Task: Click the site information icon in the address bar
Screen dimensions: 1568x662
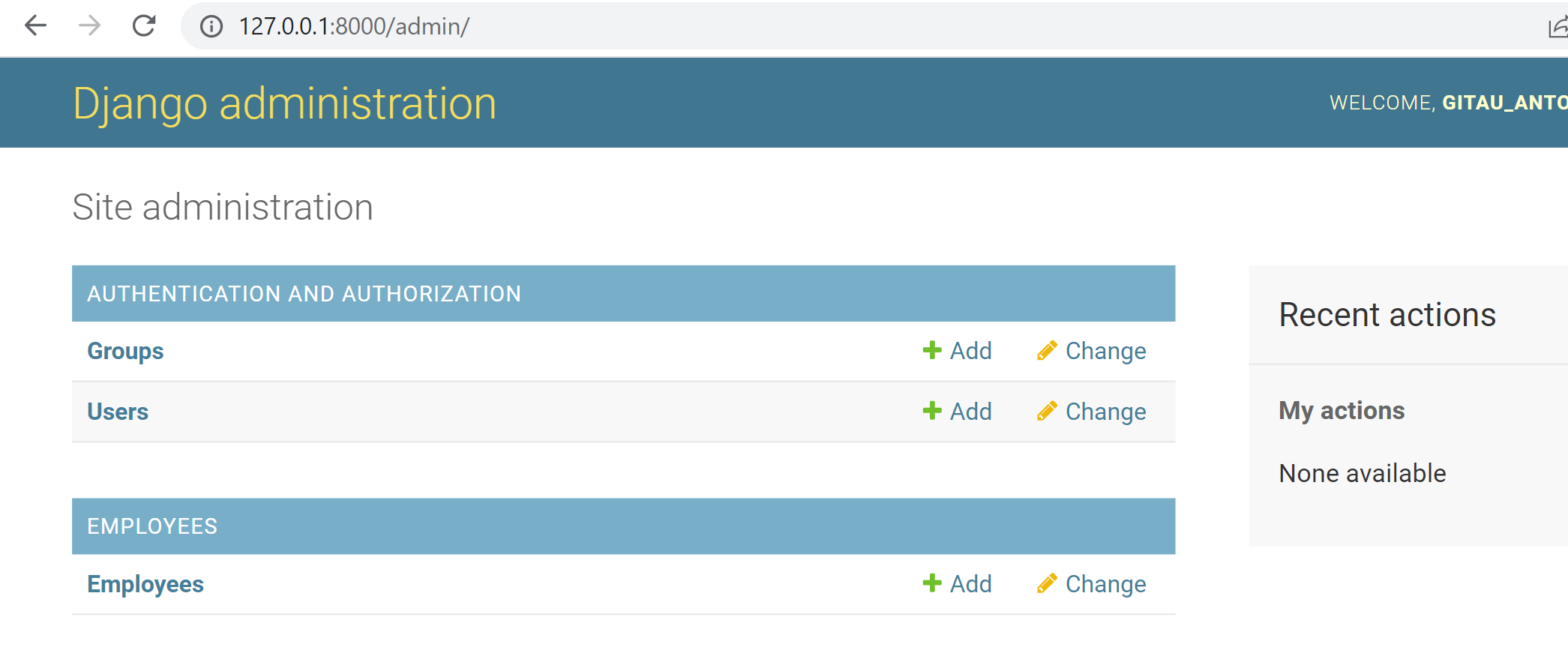Action: click(211, 27)
